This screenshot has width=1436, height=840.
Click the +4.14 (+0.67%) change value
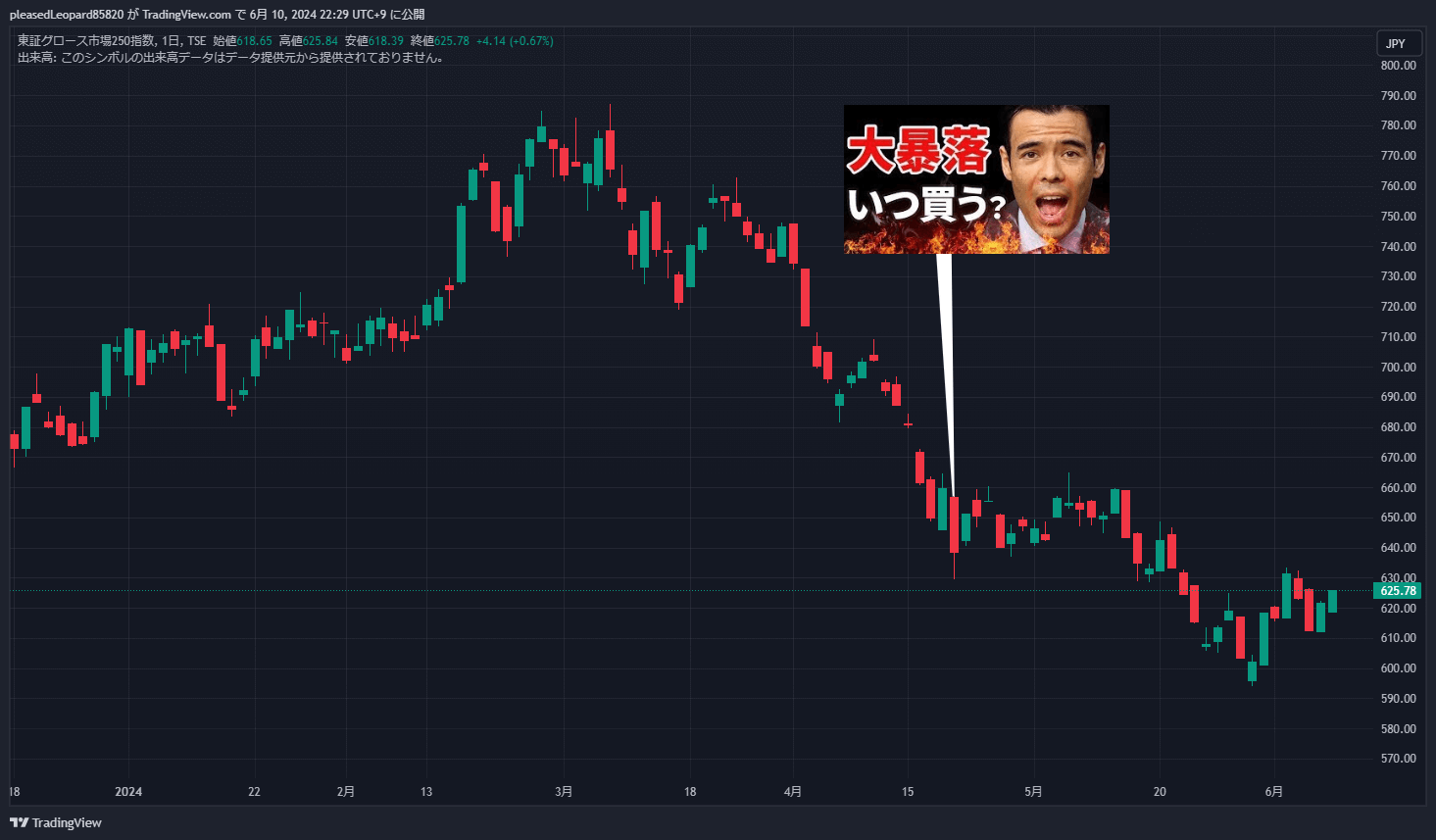pyautogui.click(x=515, y=41)
